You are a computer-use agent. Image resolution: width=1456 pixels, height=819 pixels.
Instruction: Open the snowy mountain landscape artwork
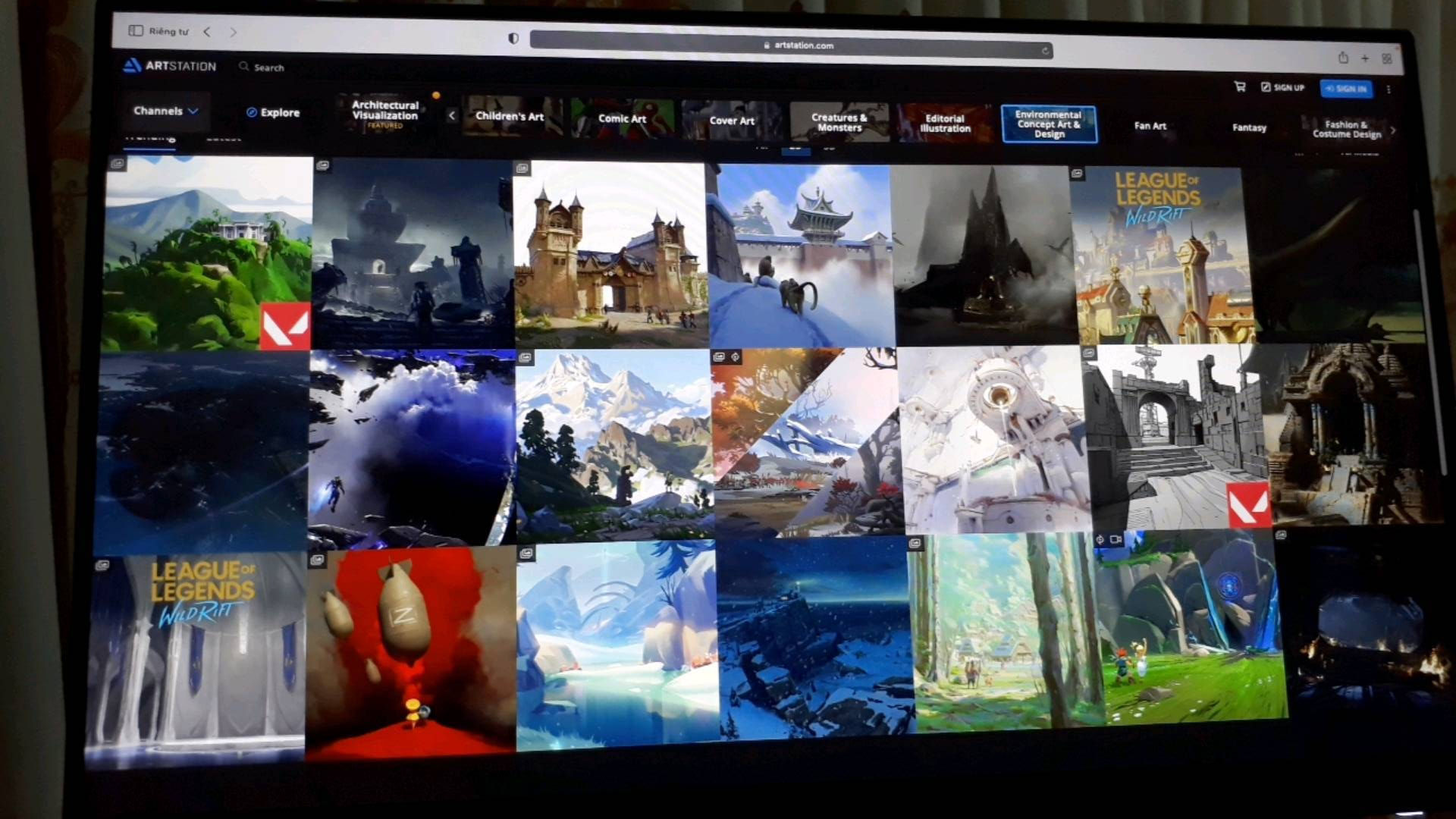(614, 444)
